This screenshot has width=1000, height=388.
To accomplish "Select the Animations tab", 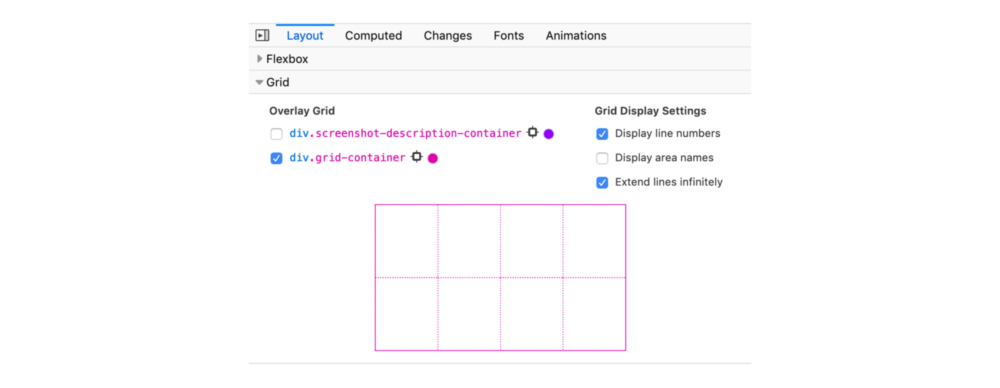I will click(x=576, y=36).
